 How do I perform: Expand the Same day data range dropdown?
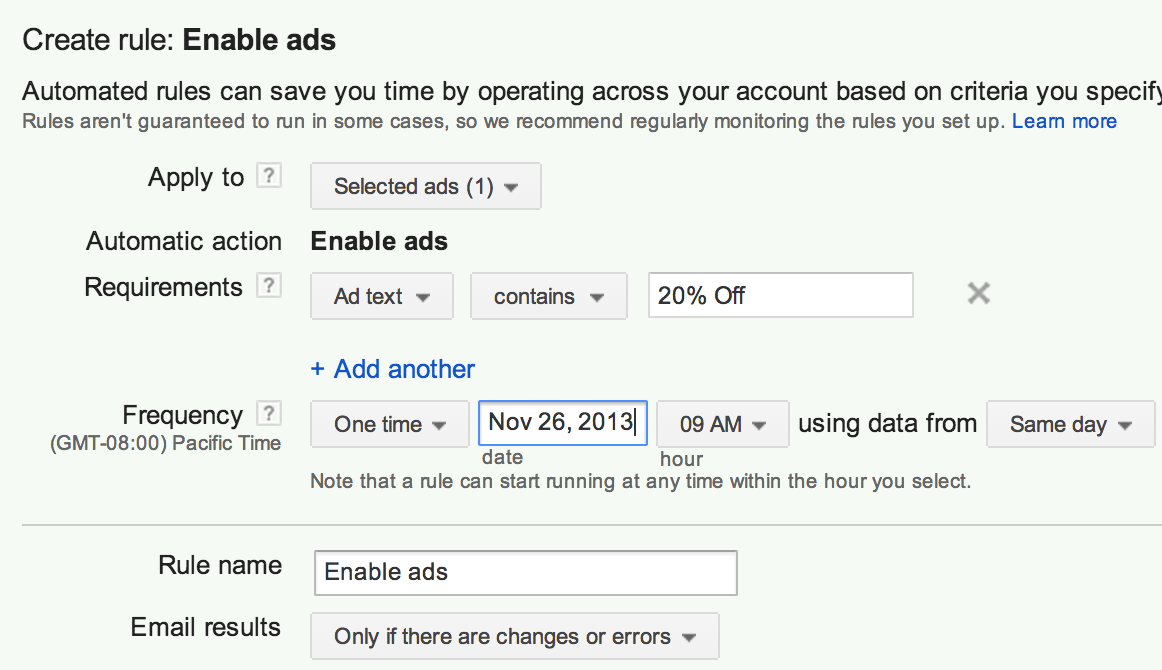pyautogui.click(x=1070, y=424)
